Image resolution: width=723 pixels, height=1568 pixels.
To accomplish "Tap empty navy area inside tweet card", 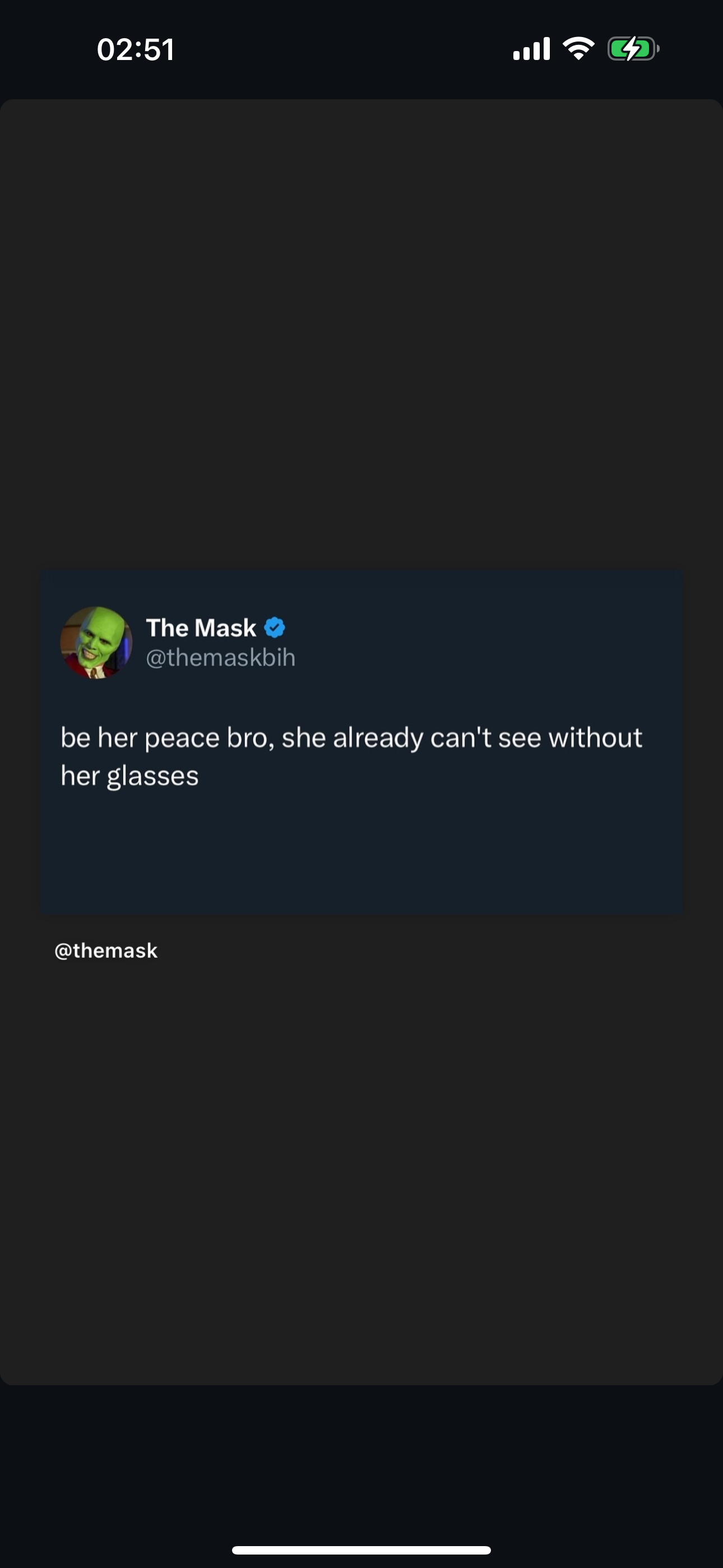I will tap(361, 852).
